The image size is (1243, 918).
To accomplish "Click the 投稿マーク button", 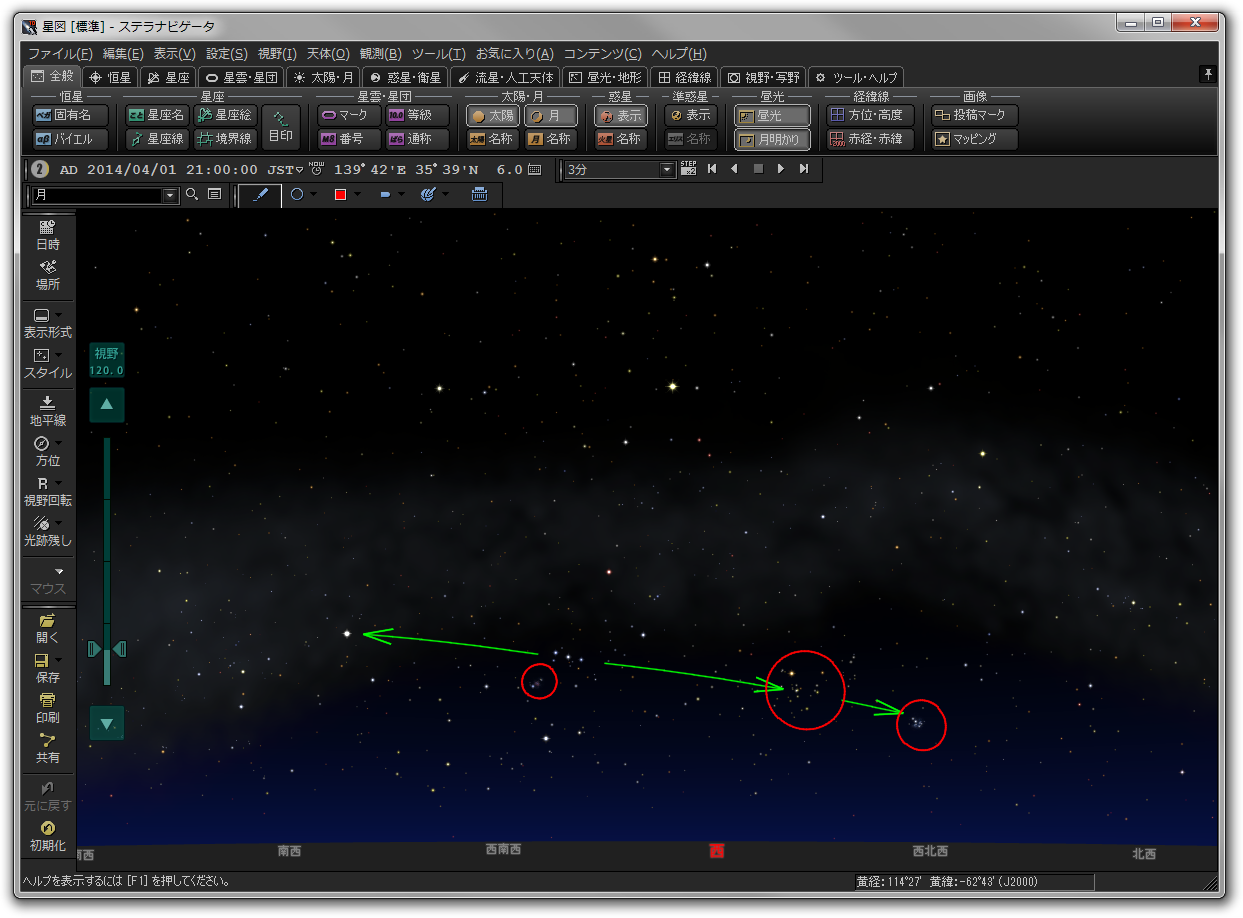I will [x=974, y=115].
